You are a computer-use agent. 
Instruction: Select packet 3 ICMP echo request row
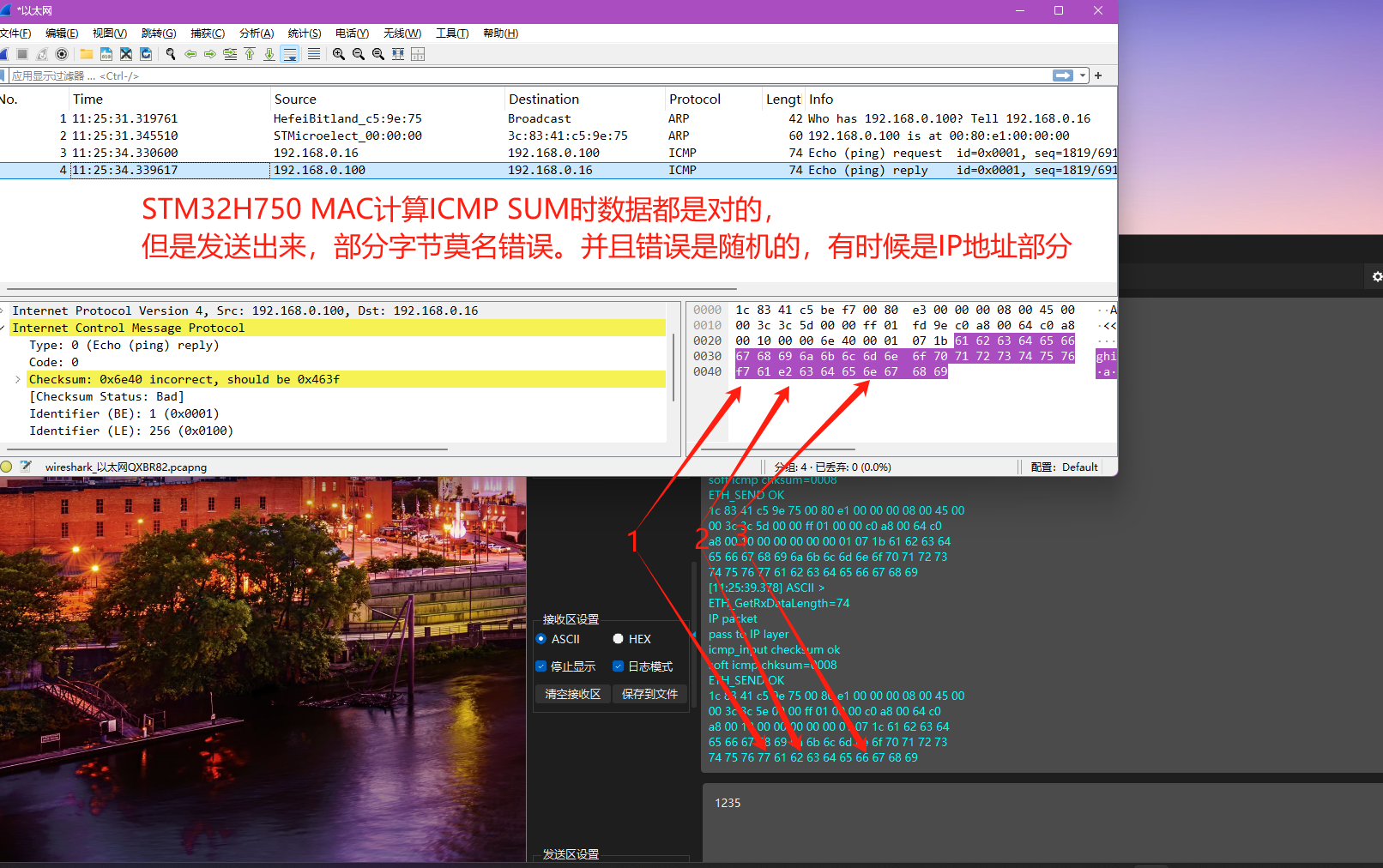click(x=559, y=153)
